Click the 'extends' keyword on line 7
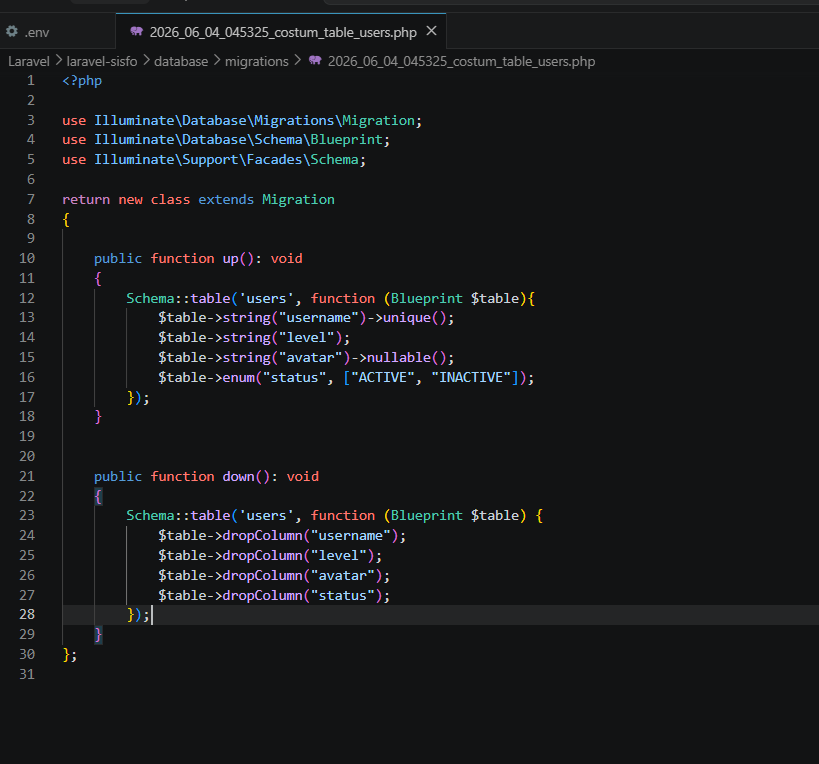This screenshot has width=819, height=764. click(226, 199)
